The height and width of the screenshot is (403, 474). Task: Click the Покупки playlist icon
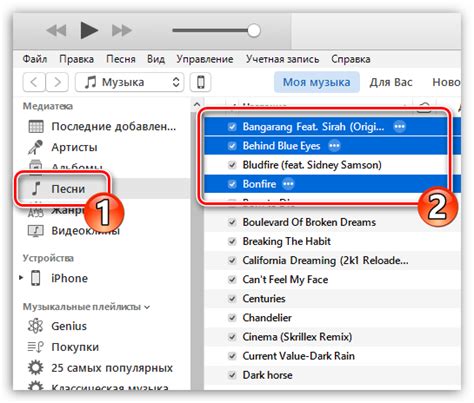[x=35, y=347]
